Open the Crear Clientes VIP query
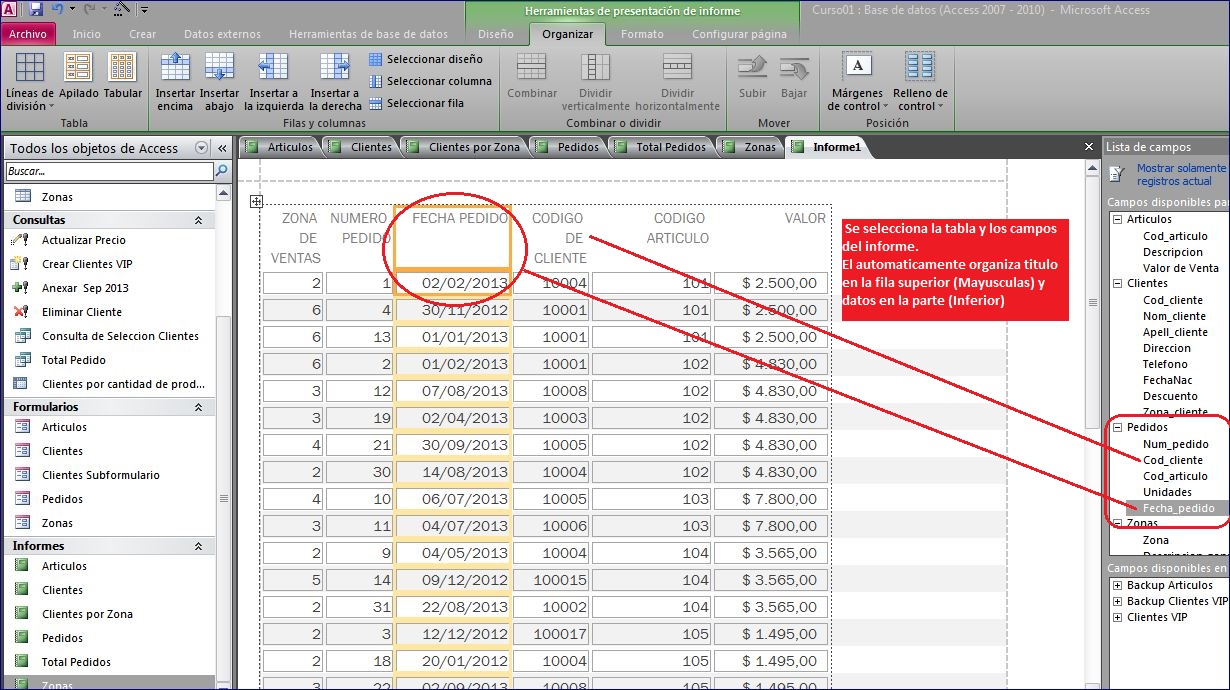The width and height of the screenshot is (1230, 690). pos(86,264)
